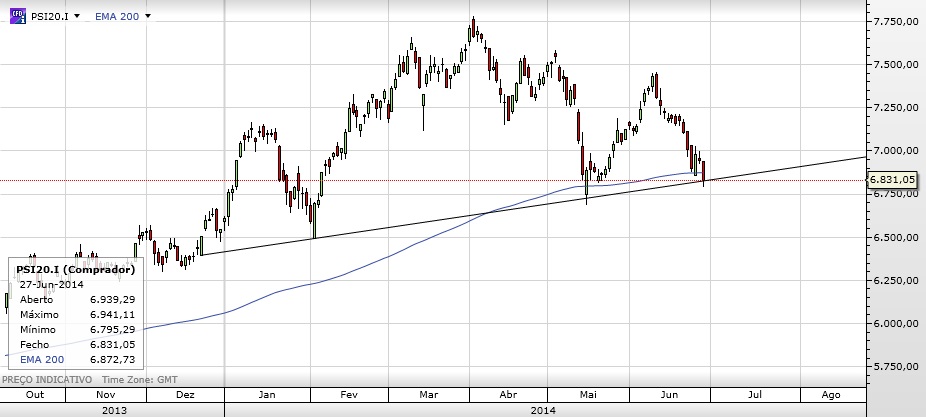
Task: Click the 7.250,00 price axis label
Action: pos(896,107)
